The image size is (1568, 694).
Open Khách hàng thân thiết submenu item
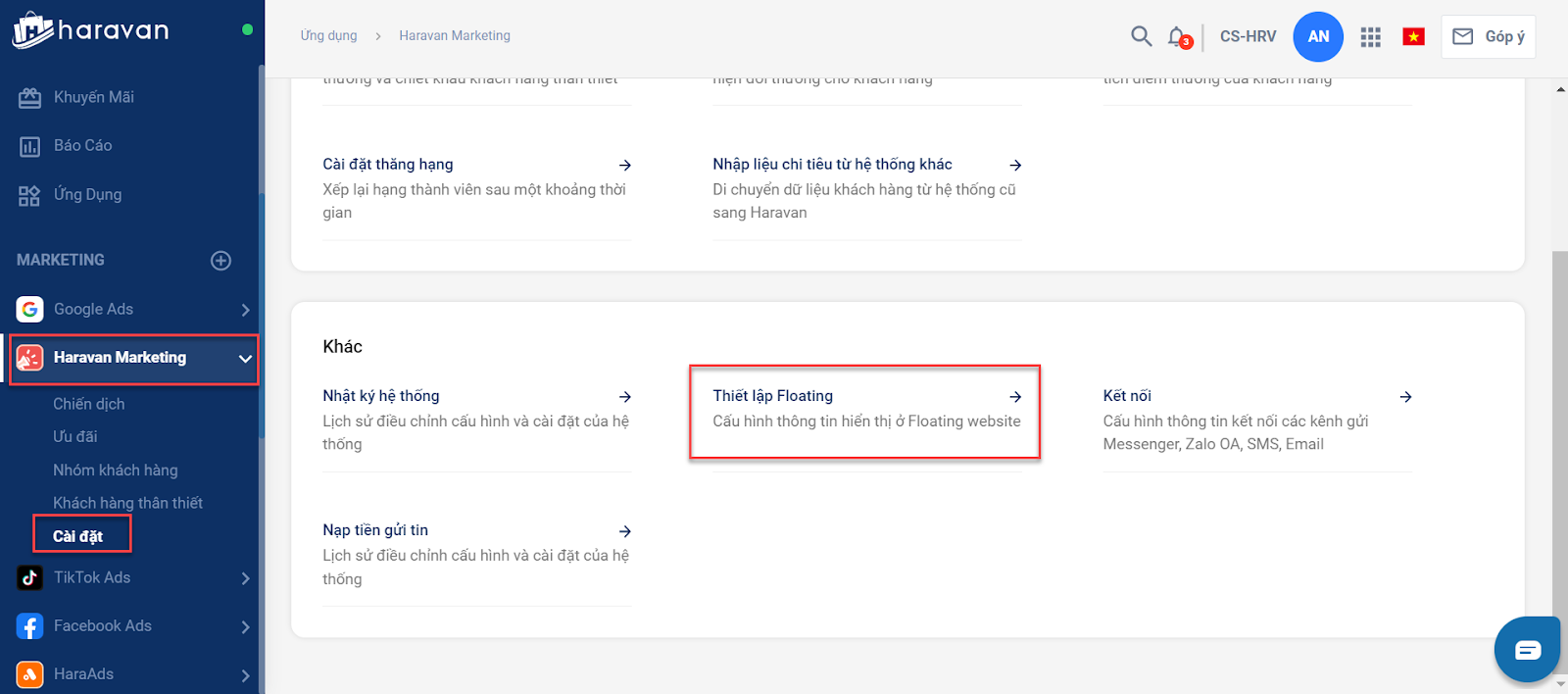[x=128, y=503]
